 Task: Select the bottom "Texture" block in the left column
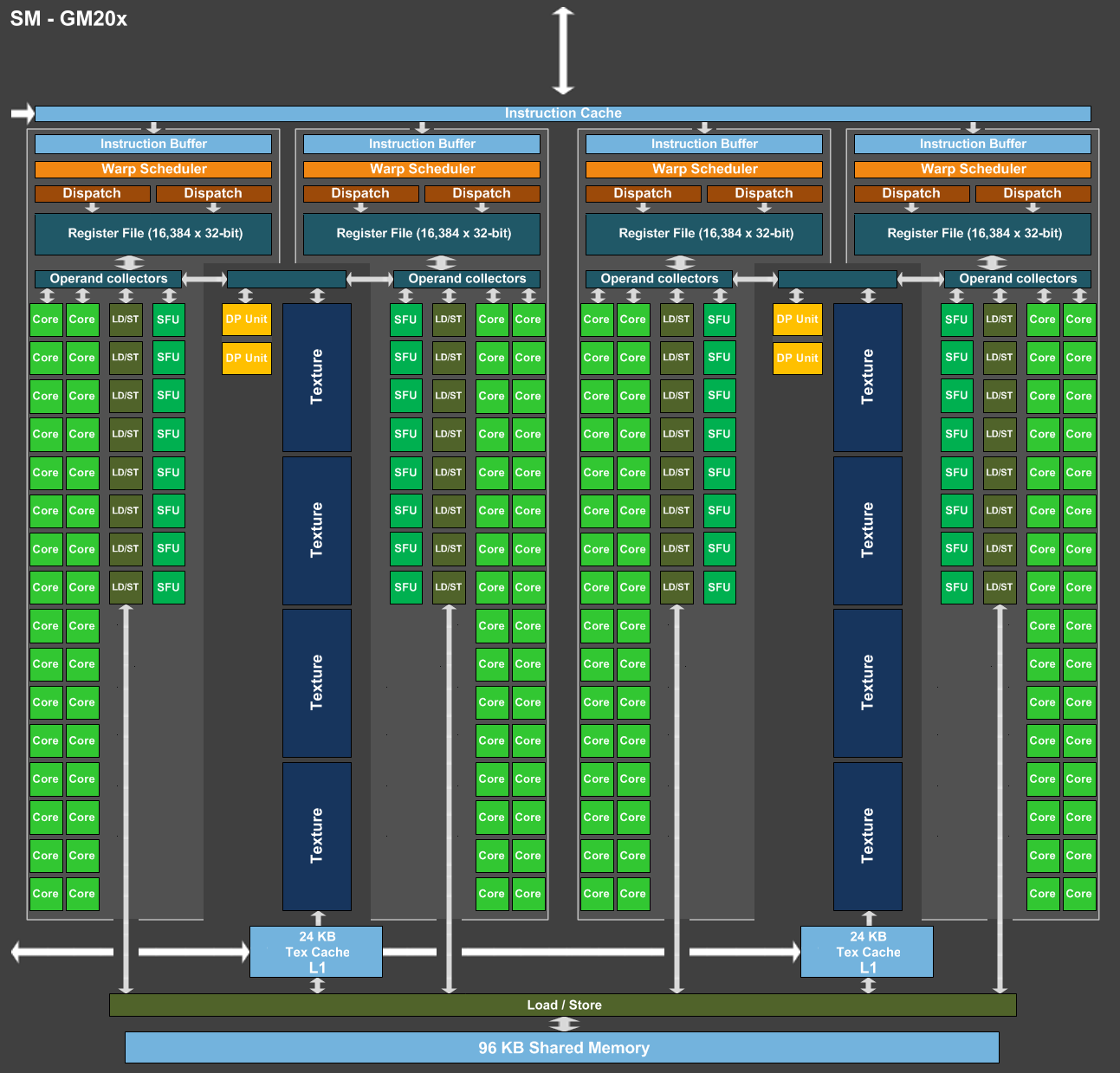tap(317, 837)
